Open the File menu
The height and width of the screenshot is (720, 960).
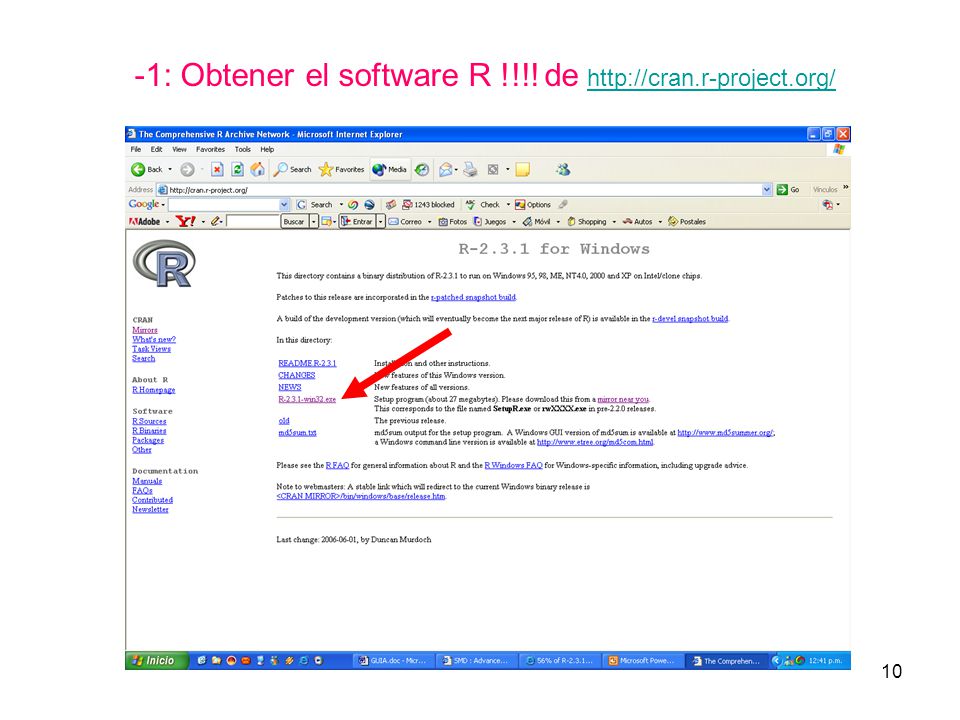[136, 149]
